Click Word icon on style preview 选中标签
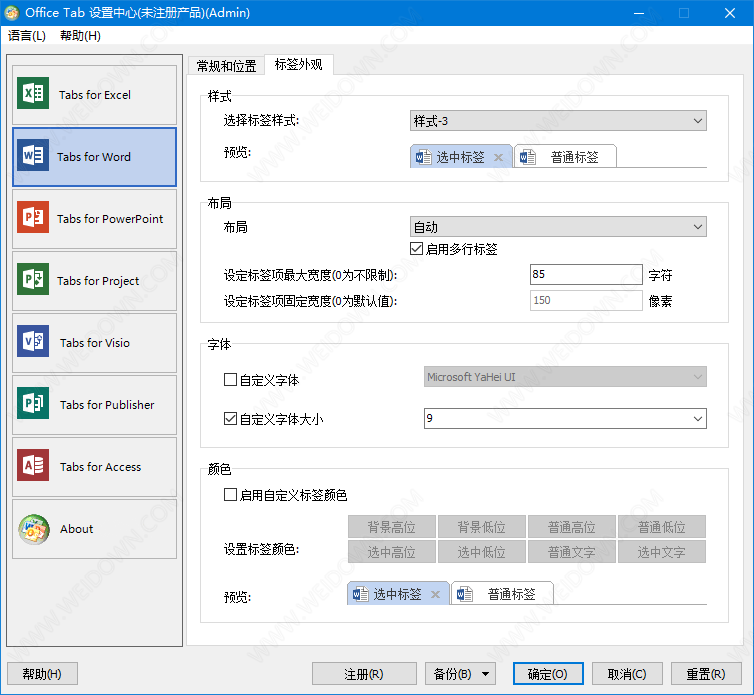754x695 pixels. pyautogui.click(x=423, y=157)
